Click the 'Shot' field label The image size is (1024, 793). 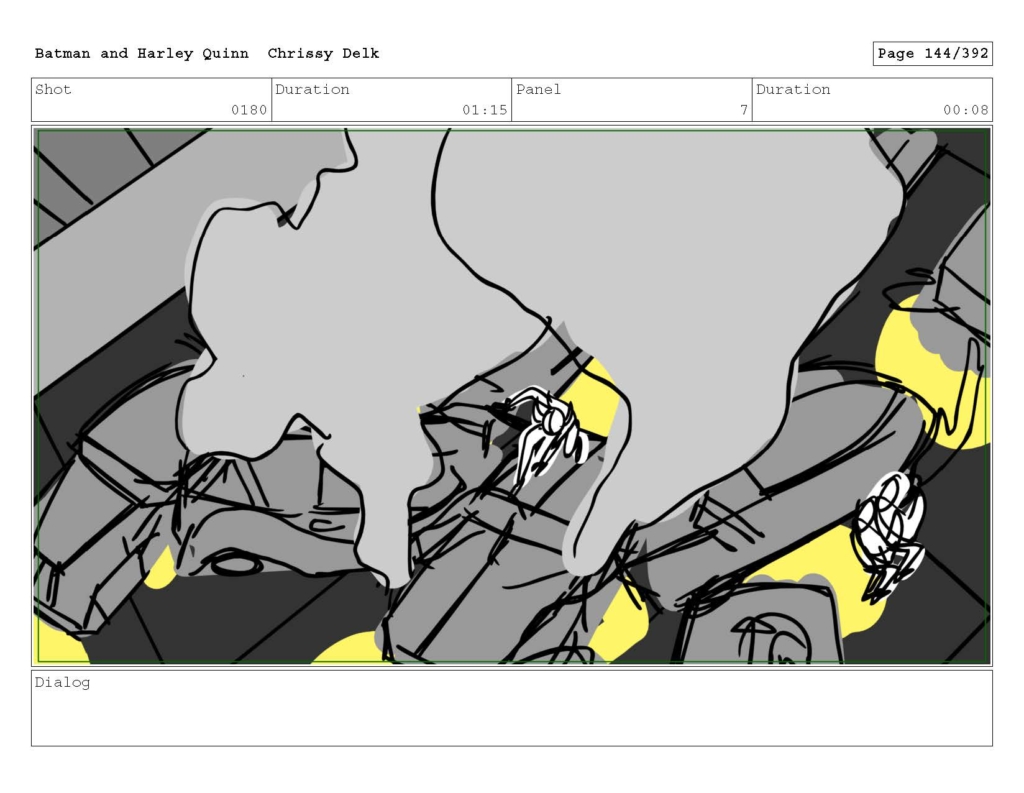click(53, 89)
